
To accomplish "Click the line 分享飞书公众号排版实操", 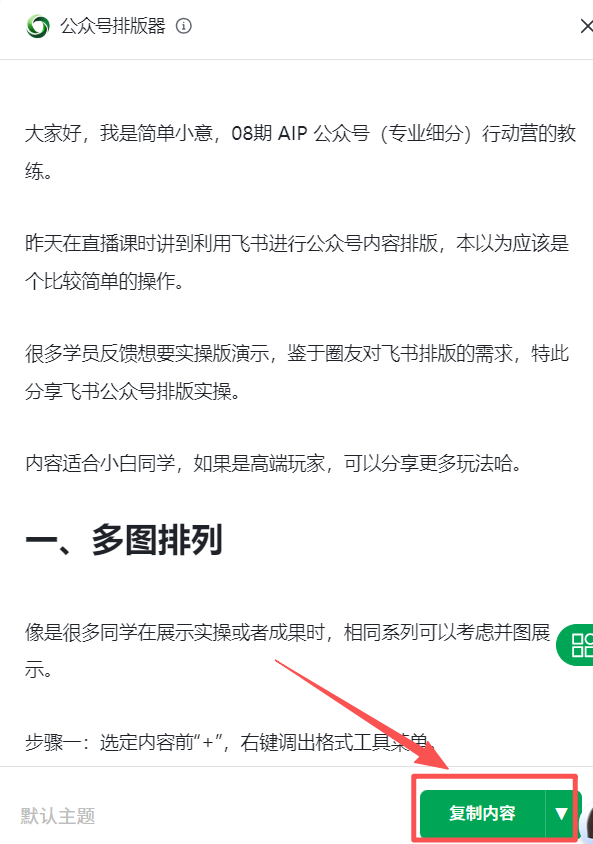I will (132, 391).
